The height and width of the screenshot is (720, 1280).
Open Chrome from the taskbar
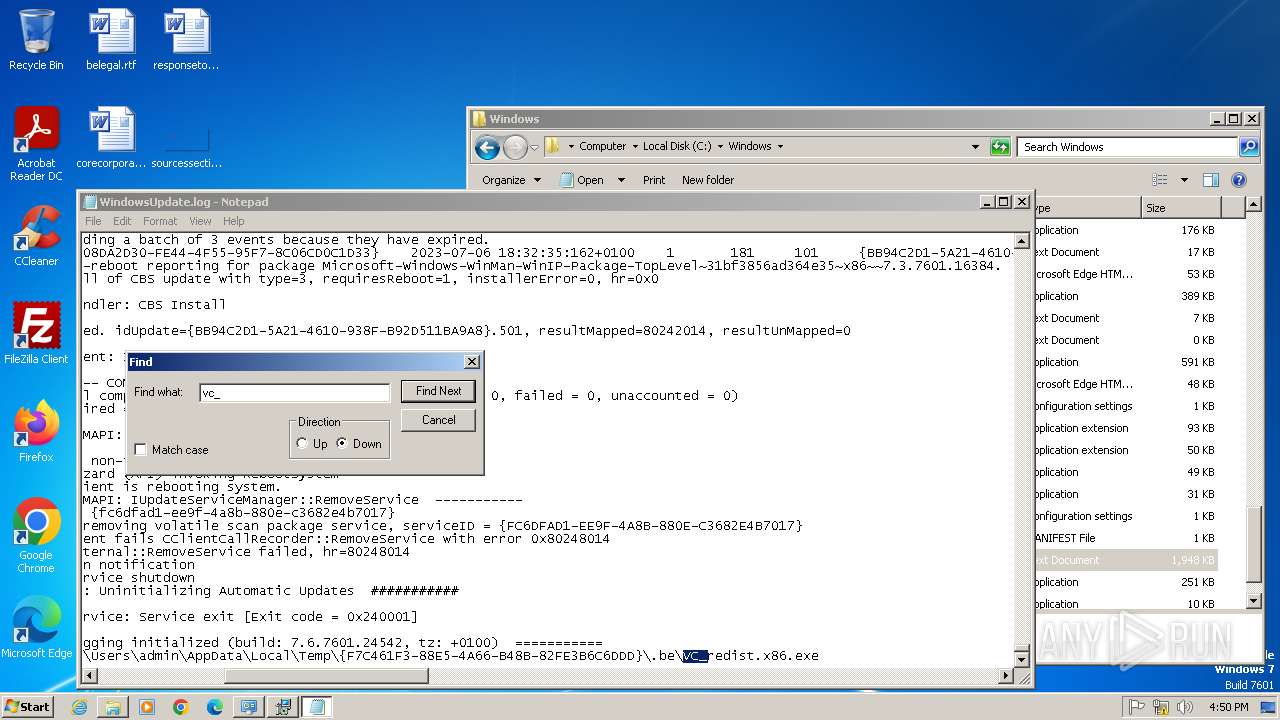tap(181, 707)
